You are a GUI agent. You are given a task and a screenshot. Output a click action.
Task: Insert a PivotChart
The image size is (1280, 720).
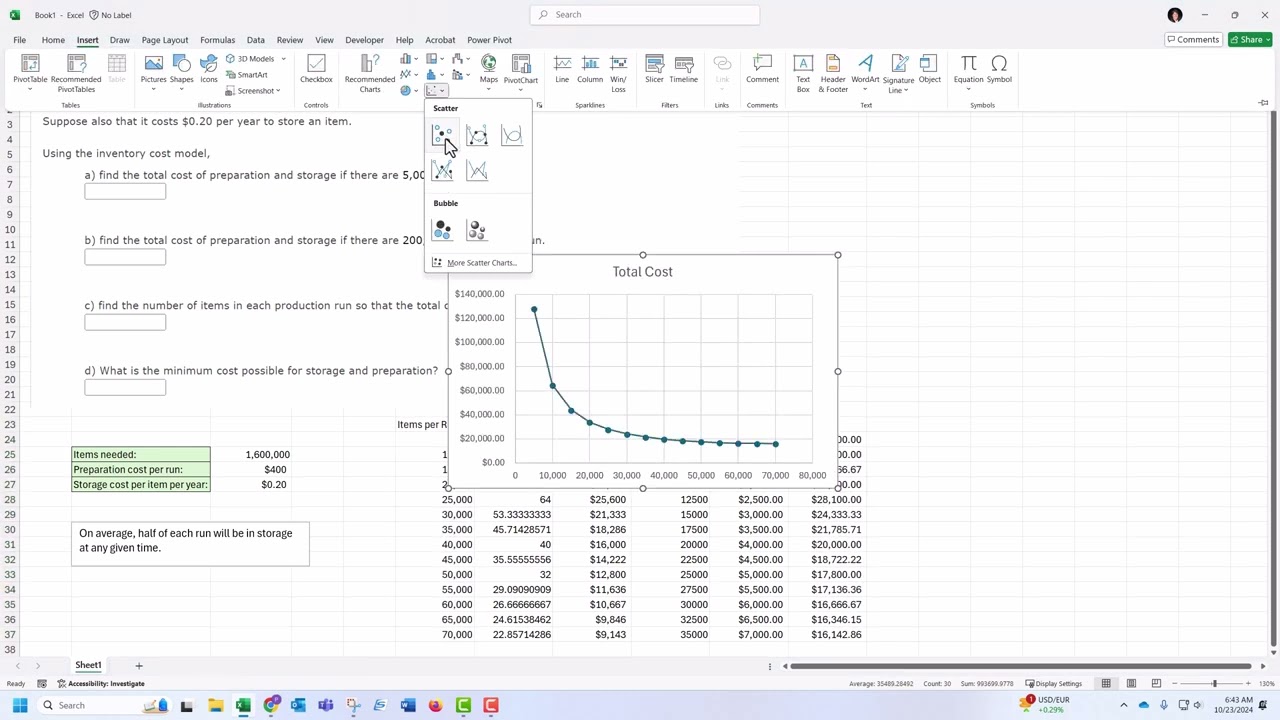click(x=521, y=72)
